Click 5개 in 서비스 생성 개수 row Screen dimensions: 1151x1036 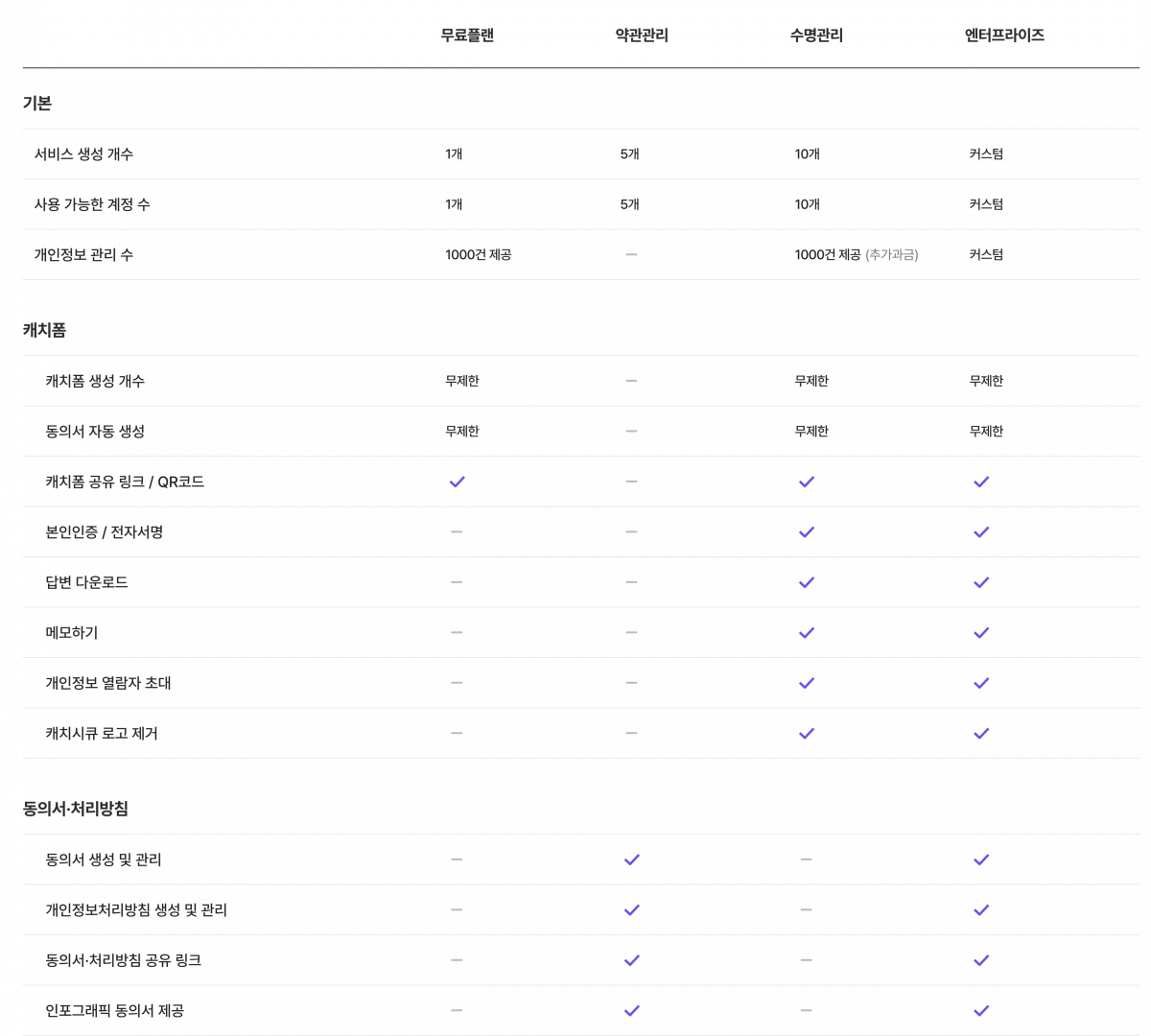click(629, 154)
